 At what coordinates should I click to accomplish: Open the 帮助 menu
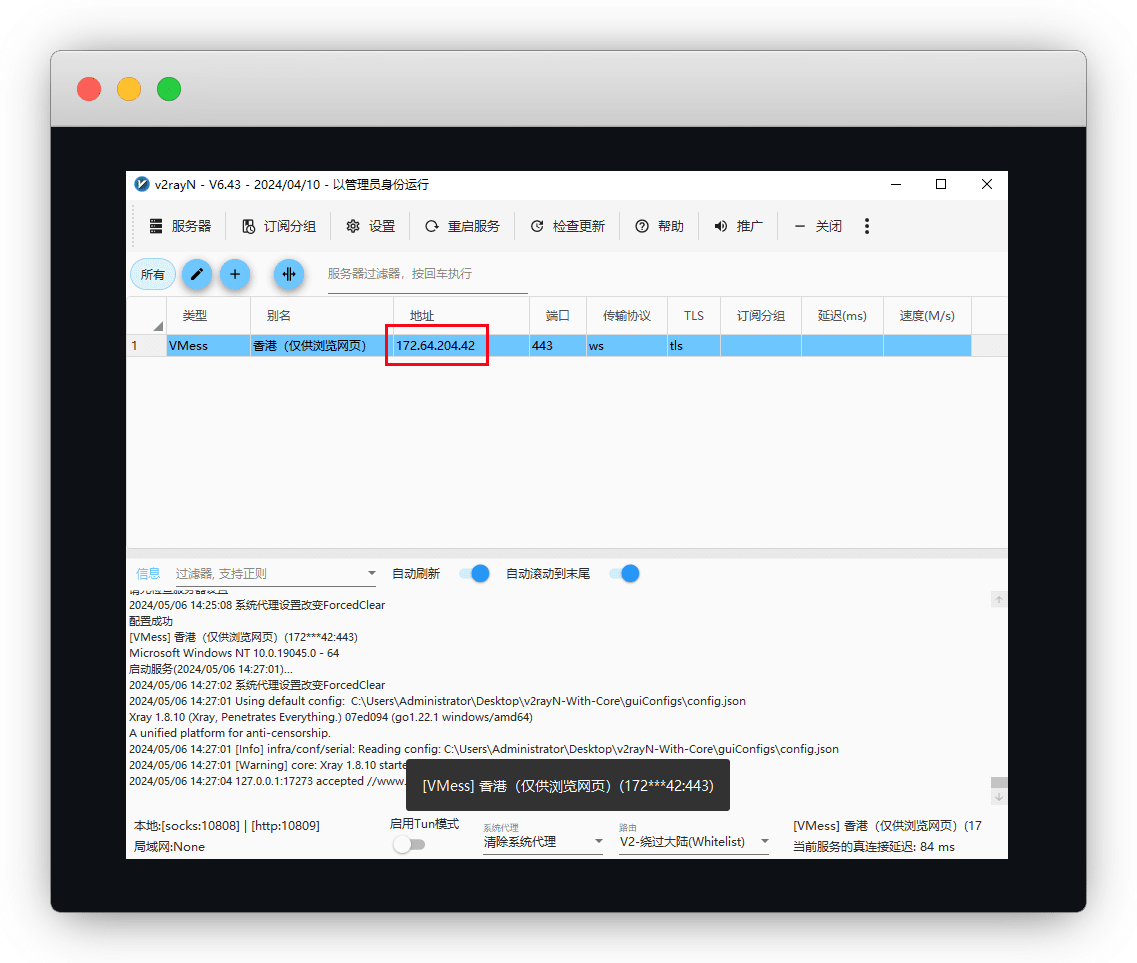659,226
